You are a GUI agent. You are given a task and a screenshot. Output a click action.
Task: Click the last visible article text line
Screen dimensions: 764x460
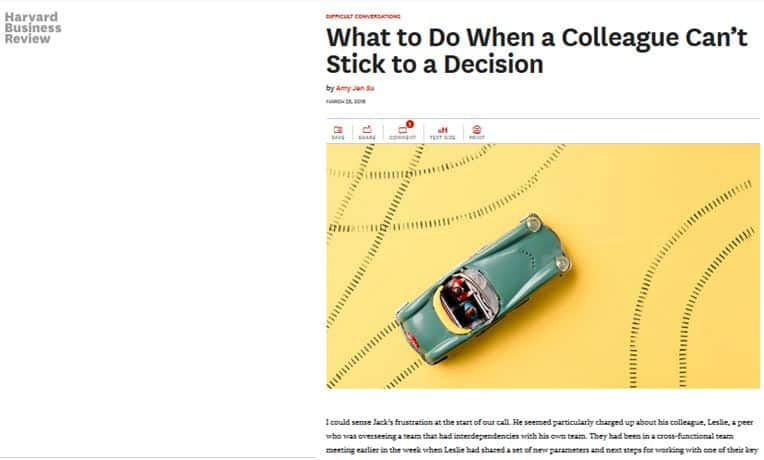(x=542, y=450)
